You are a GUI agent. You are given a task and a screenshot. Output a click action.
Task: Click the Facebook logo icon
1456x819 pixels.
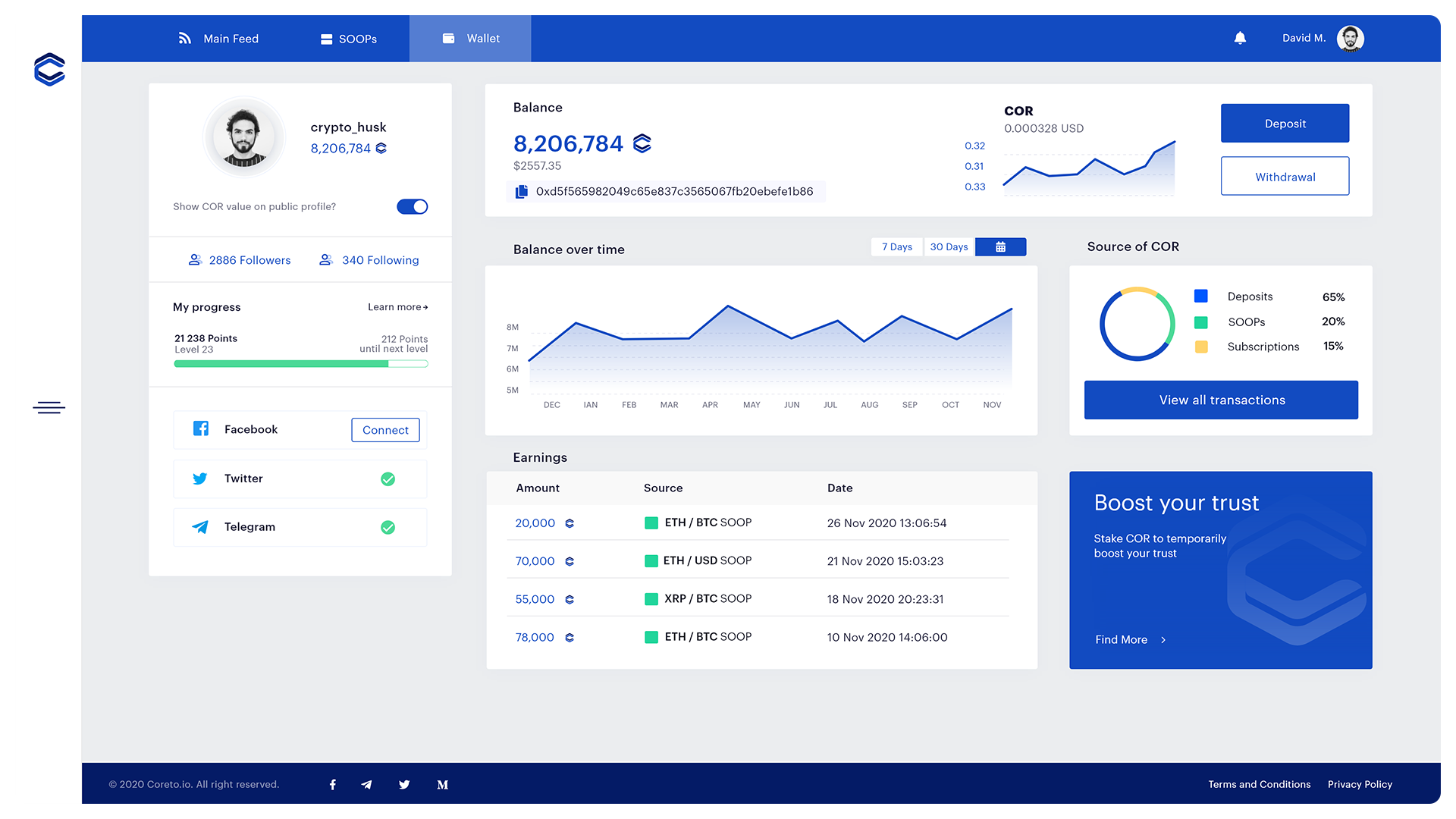click(201, 428)
